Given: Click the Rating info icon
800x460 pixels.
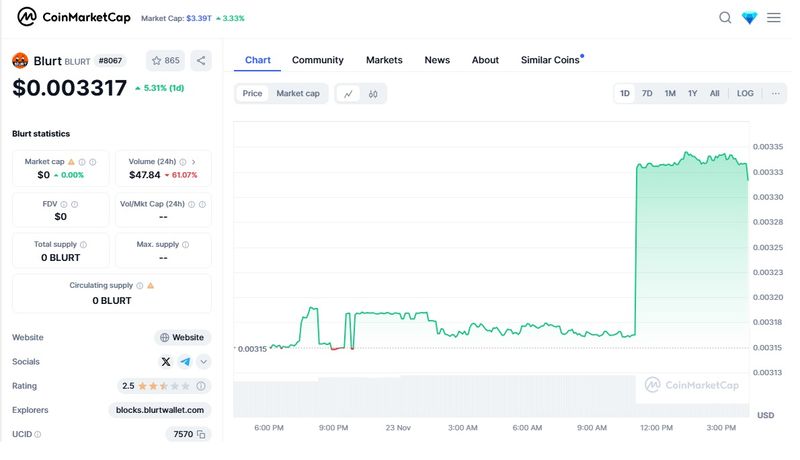Looking at the screenshot, I should 201,386.
